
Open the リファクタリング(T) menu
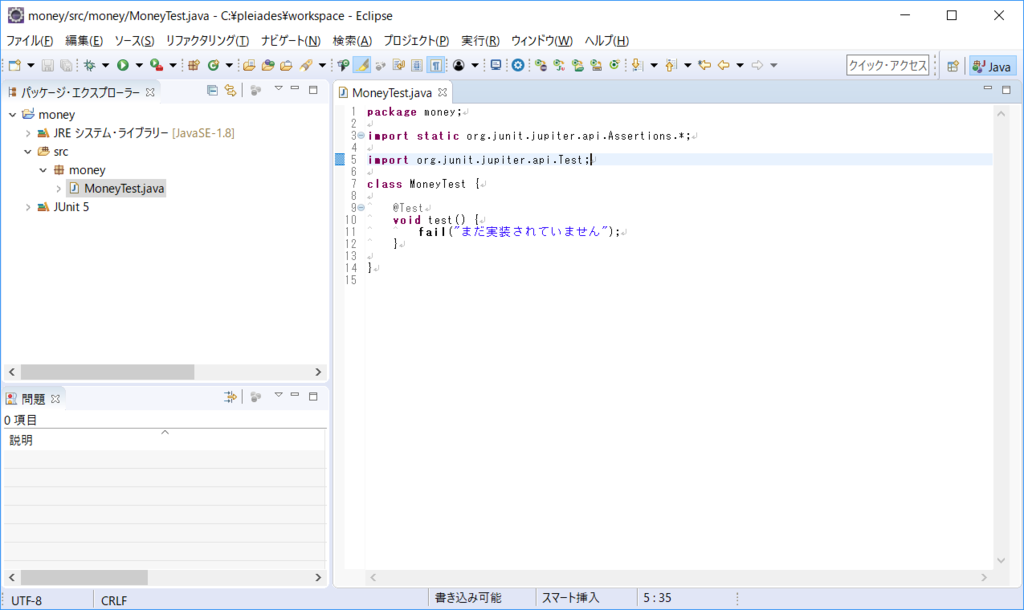point(207,40)
